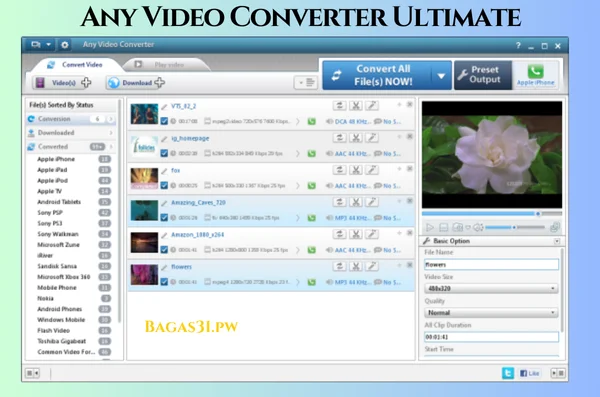600x397 pixels.
Task: Click the MP3 44 KHz audio link for flowers
Action: (348, 282)
